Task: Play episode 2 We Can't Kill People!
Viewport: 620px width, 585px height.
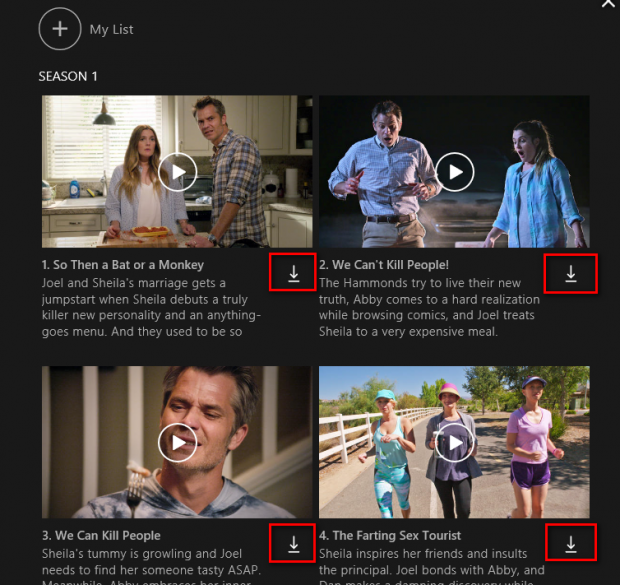Action: click(x=455, y=172)
